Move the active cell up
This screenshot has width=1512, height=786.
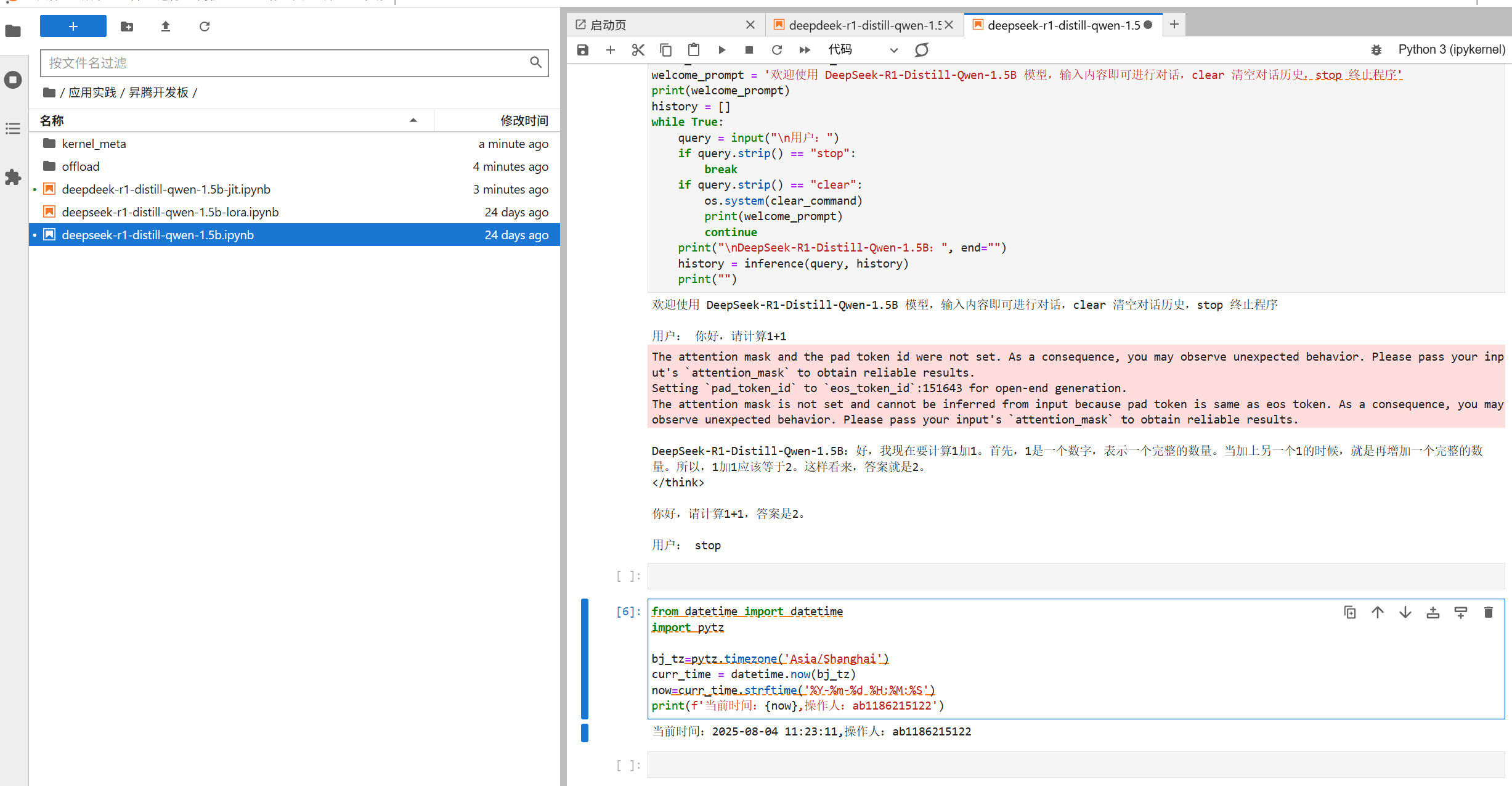click(1378, 612)
